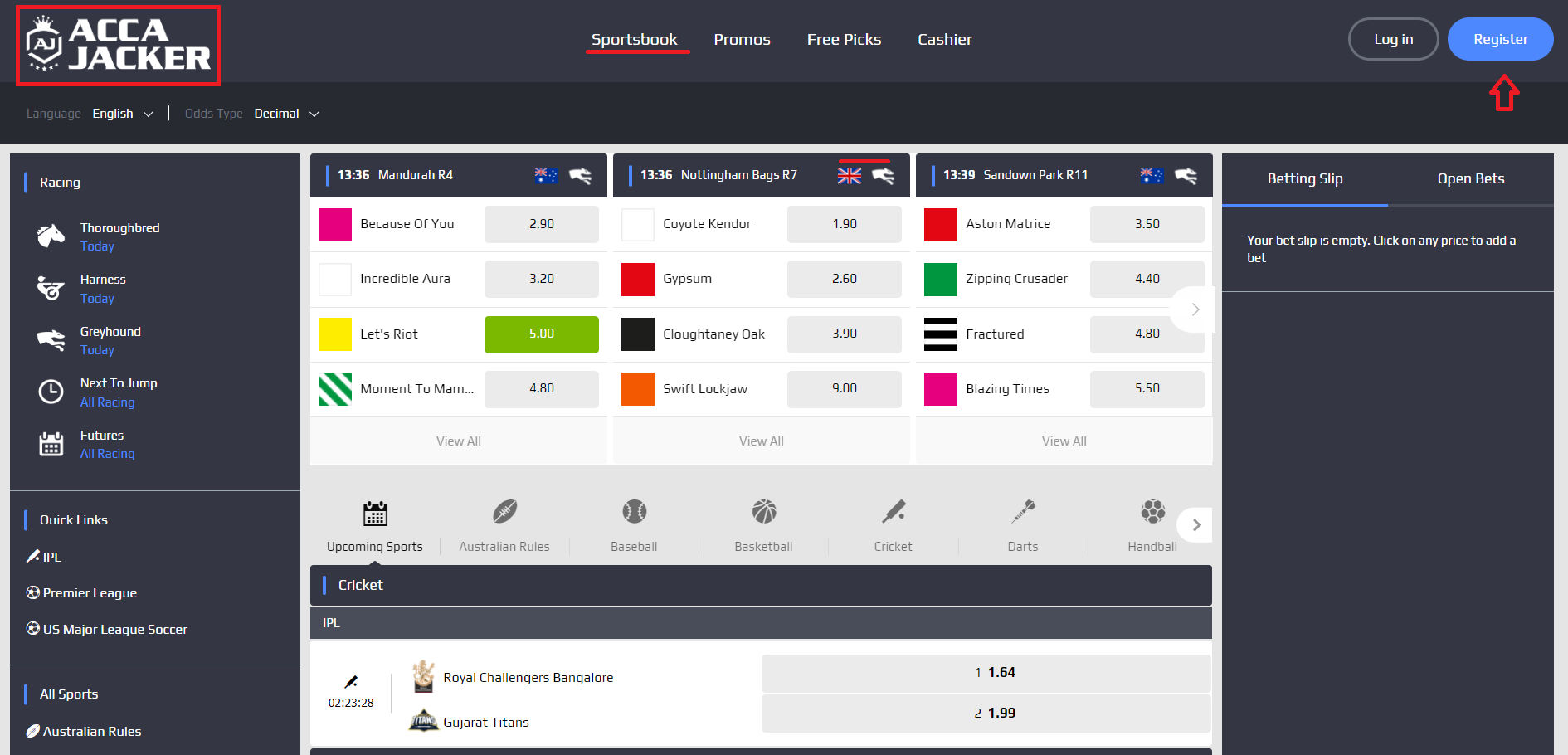The image size is (1568, 755).
Task: Click greyhound icon on Mandurah R4 header
Action: point(581,175)
